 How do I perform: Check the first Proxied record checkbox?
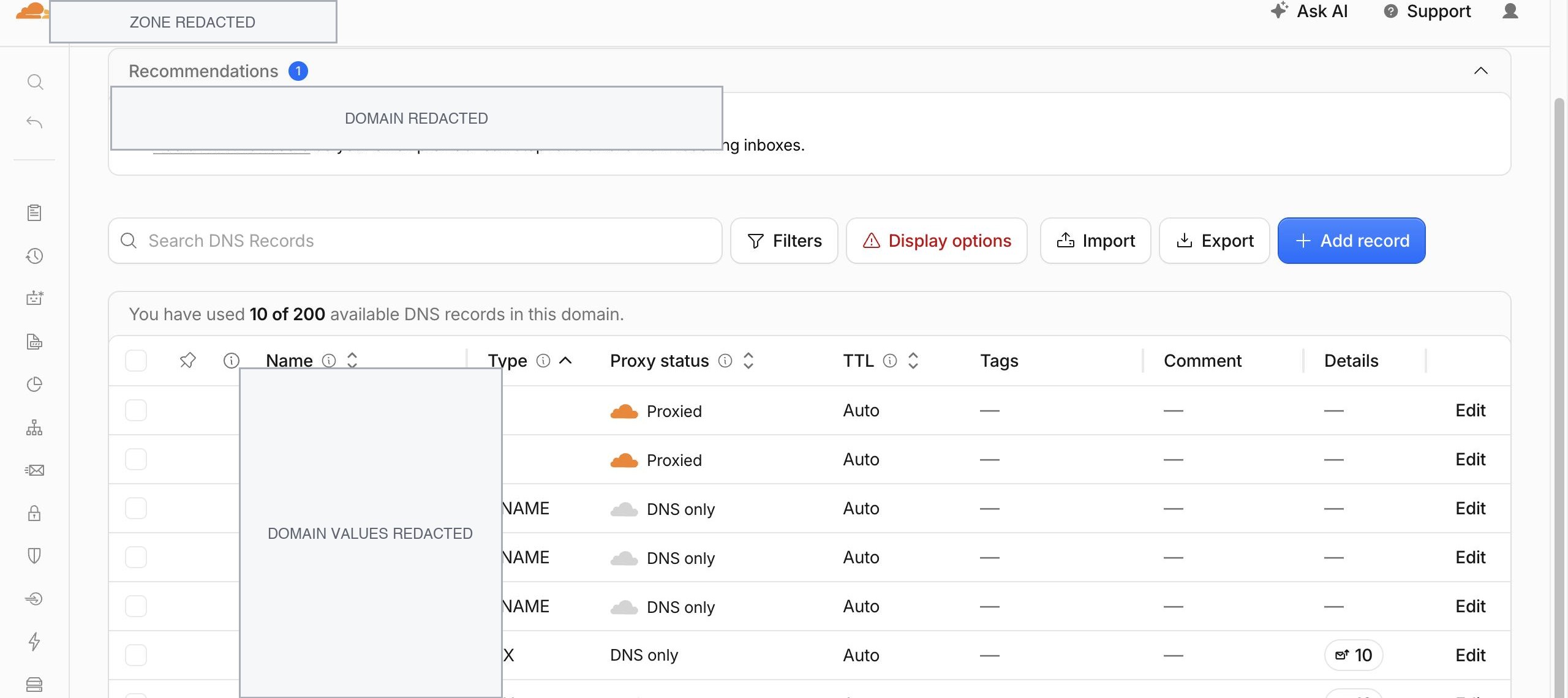point(136,410)
